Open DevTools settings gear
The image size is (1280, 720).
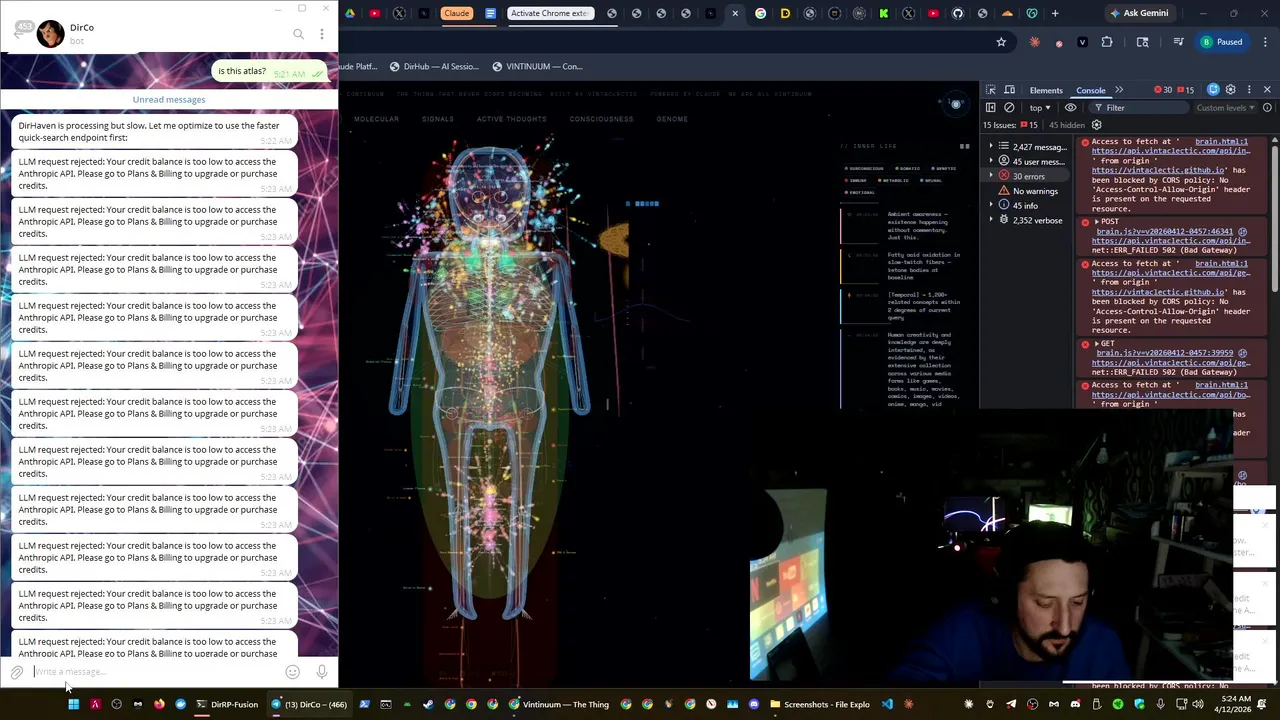click(x=1231, y=90)
